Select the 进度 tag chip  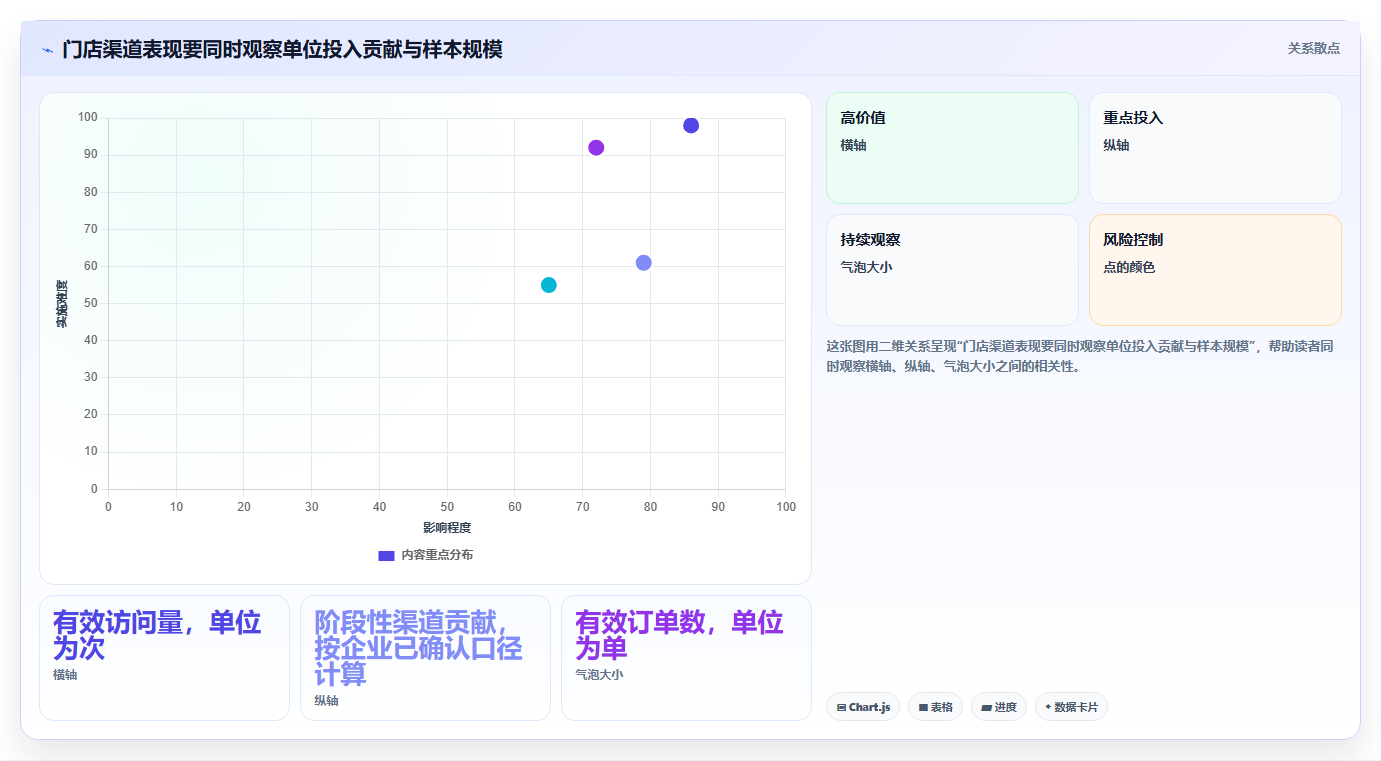click(999, 707)
